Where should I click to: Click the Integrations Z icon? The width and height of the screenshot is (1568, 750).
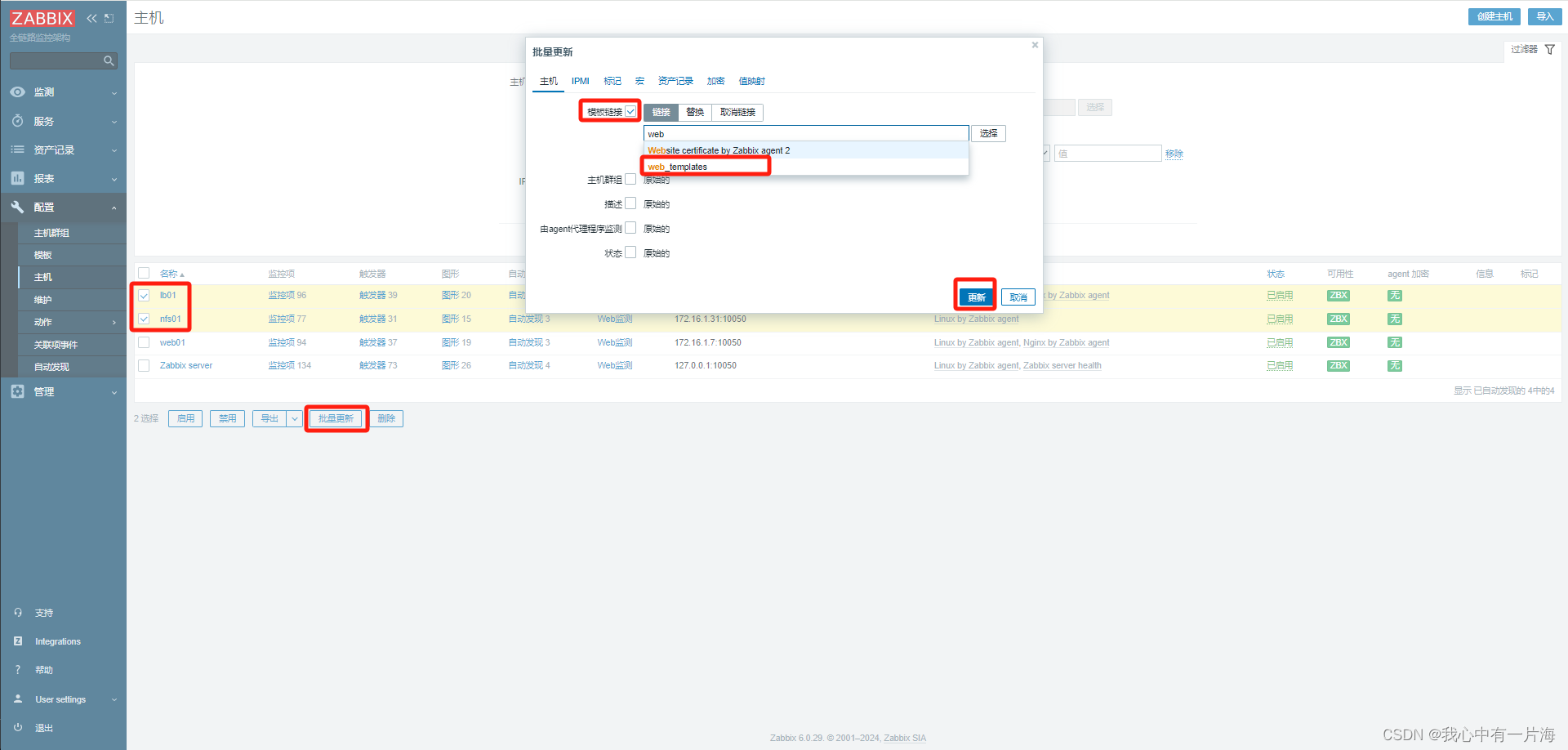click(x=18, y=641)
